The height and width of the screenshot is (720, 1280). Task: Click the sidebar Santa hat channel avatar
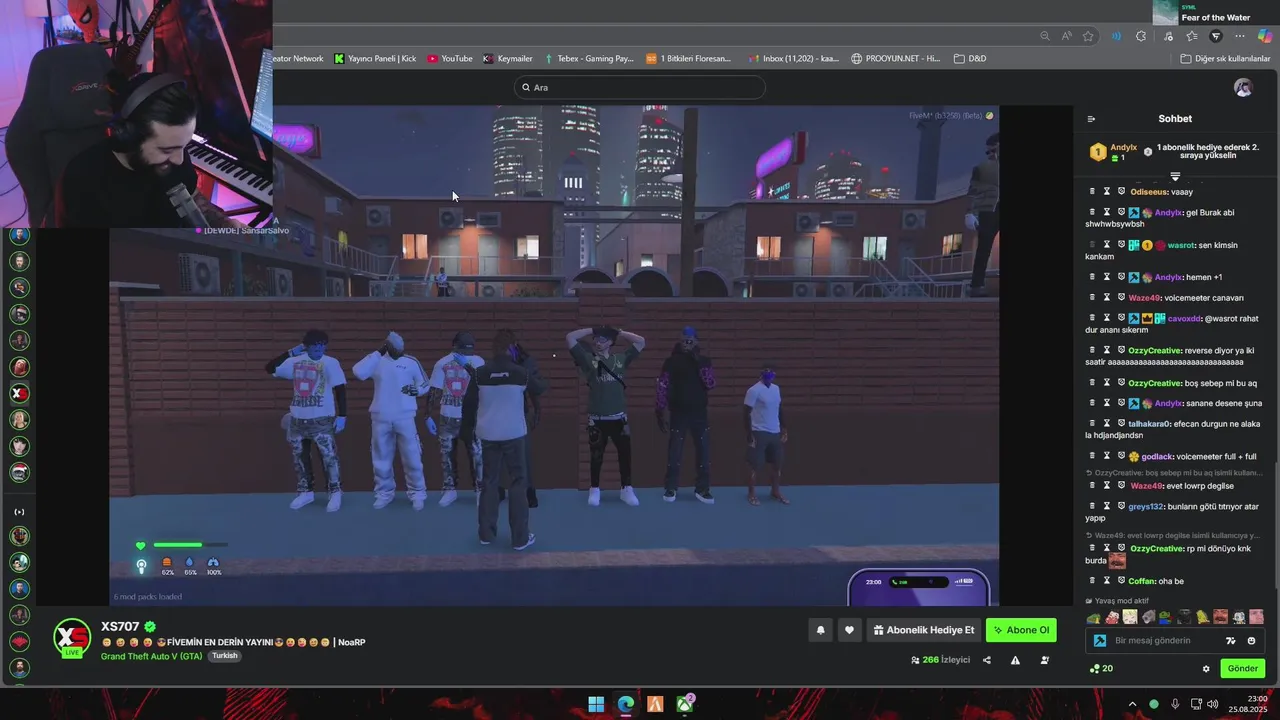pyautogui.click(x=19, y=472)
